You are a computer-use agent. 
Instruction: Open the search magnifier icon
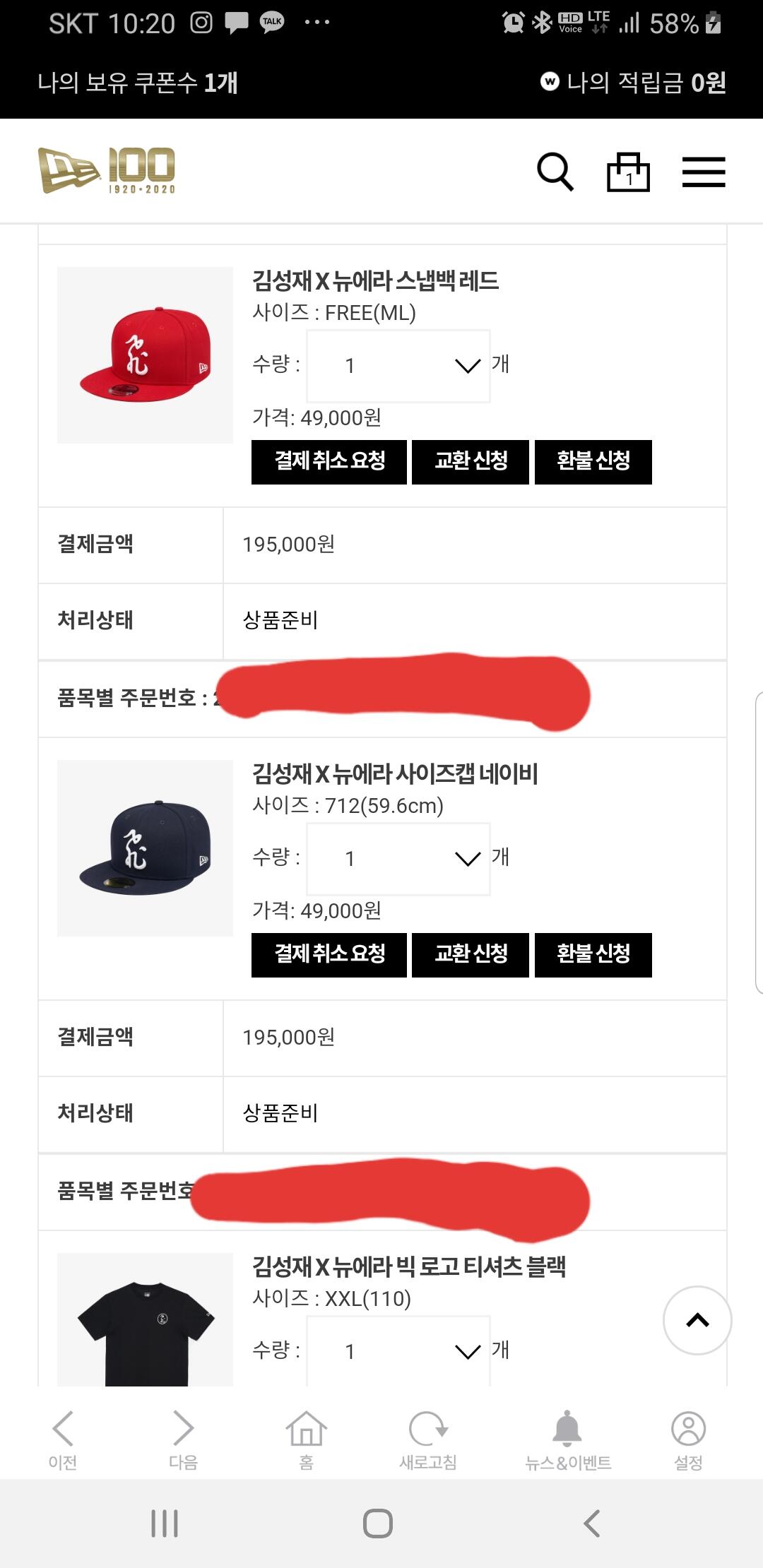click(x=555, y=172)
